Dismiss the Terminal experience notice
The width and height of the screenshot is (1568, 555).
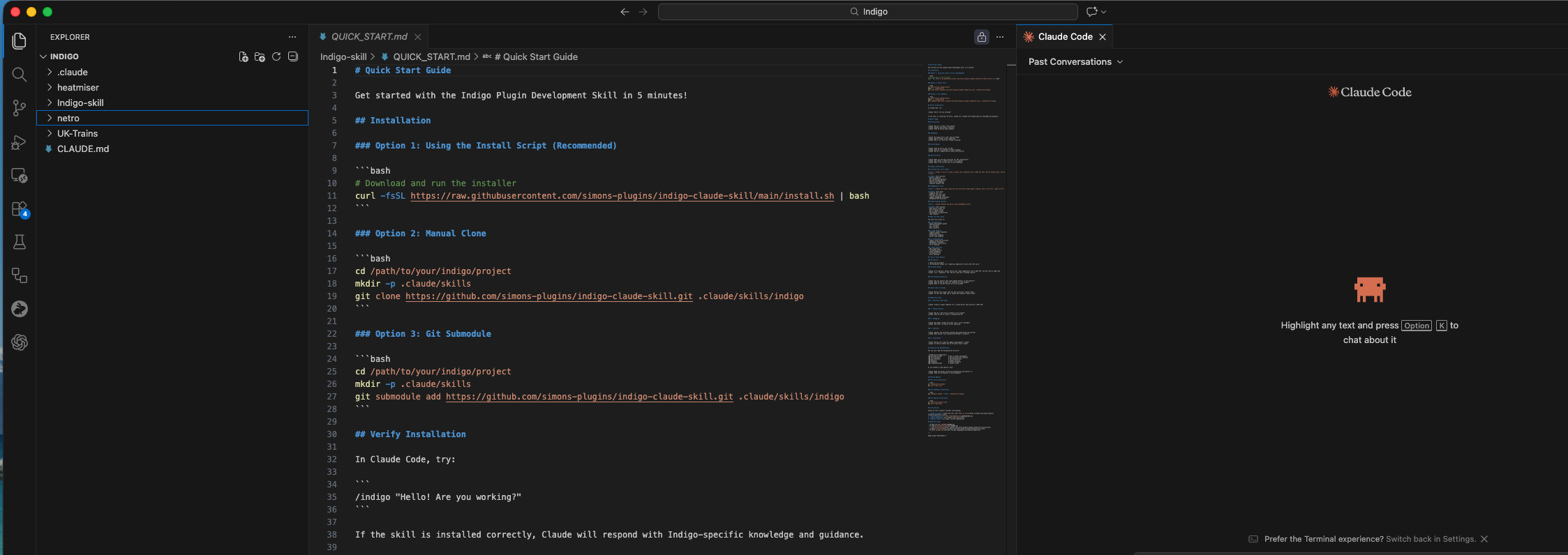tap(1484, 539)
